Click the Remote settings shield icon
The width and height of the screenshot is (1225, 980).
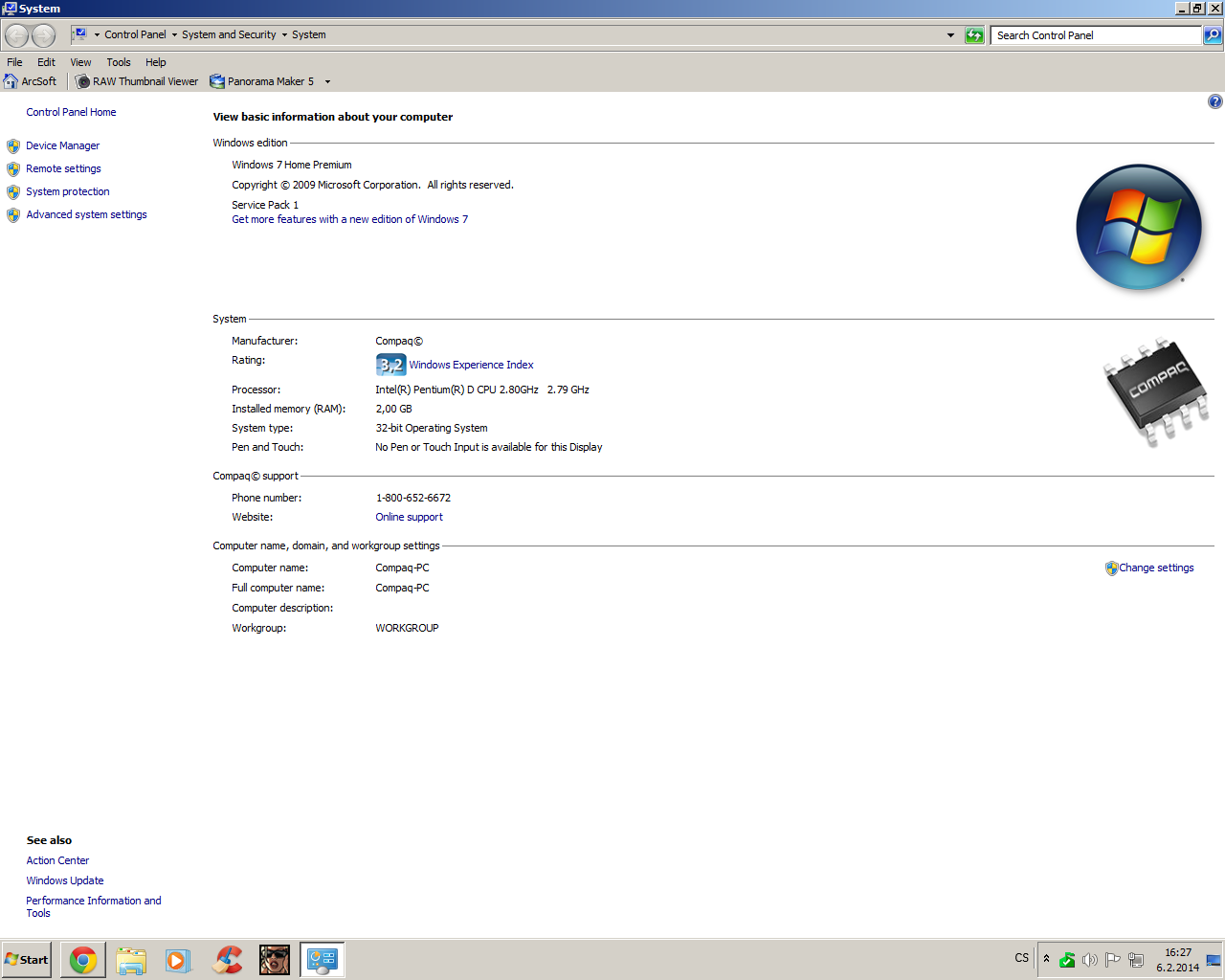tap(13, 169)
